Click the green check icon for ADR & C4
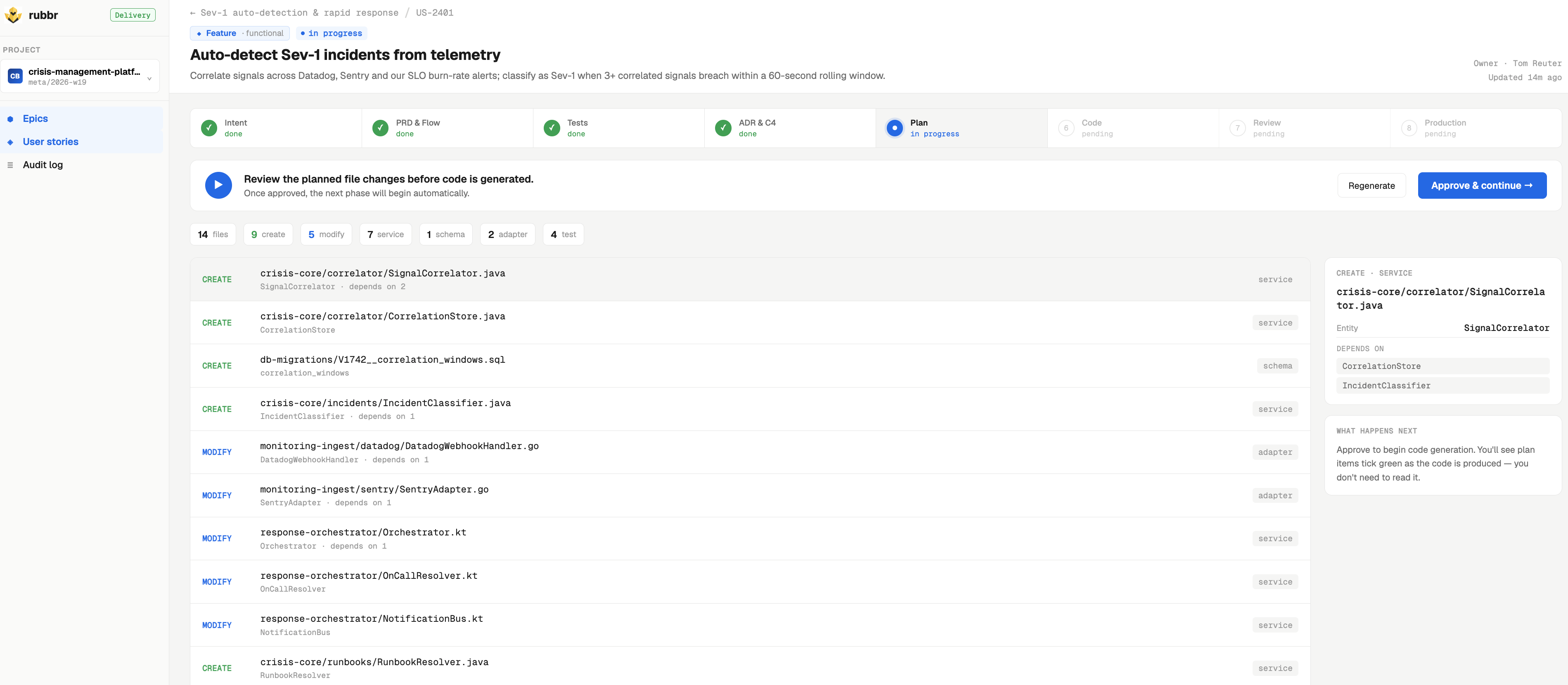Image resolution: width=1568 pixels, height=685 pixels. 723,128
